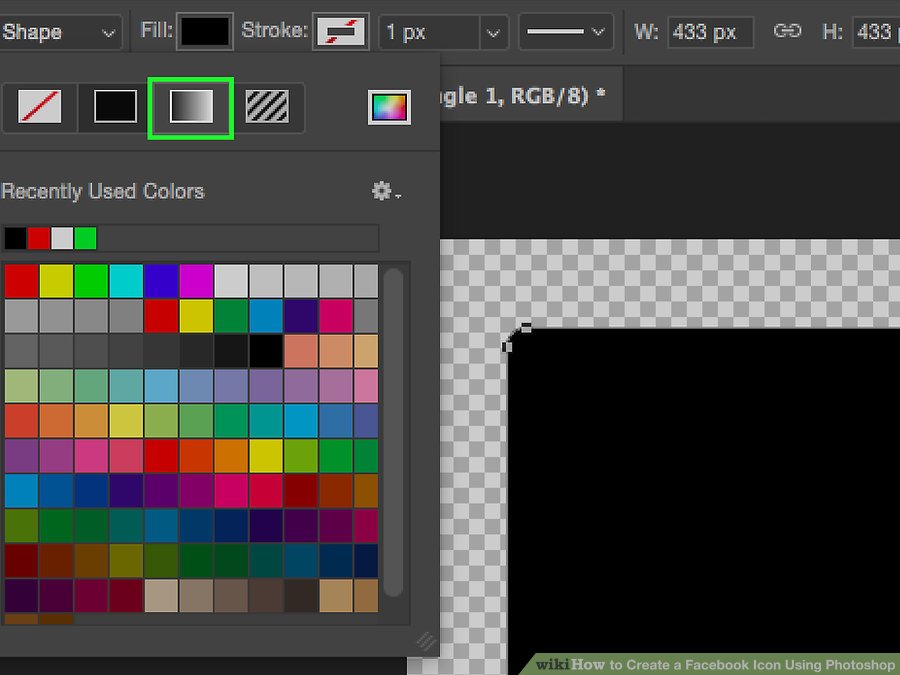This screenshot has height=675, width=900.
Task: Click the link width and height icon
Action: click(788, 32)
